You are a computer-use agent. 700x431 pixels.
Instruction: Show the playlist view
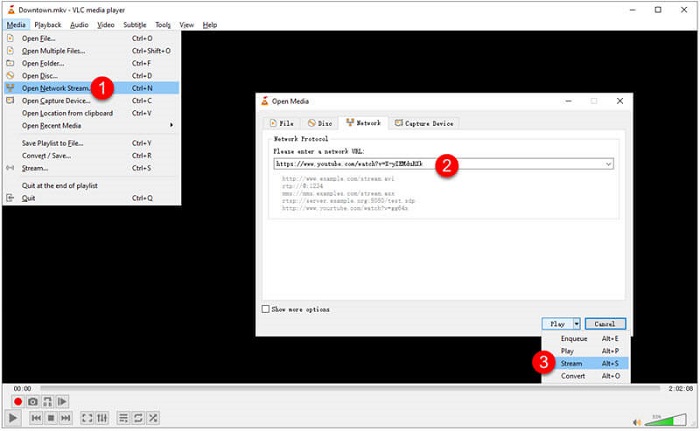(123, 418)
